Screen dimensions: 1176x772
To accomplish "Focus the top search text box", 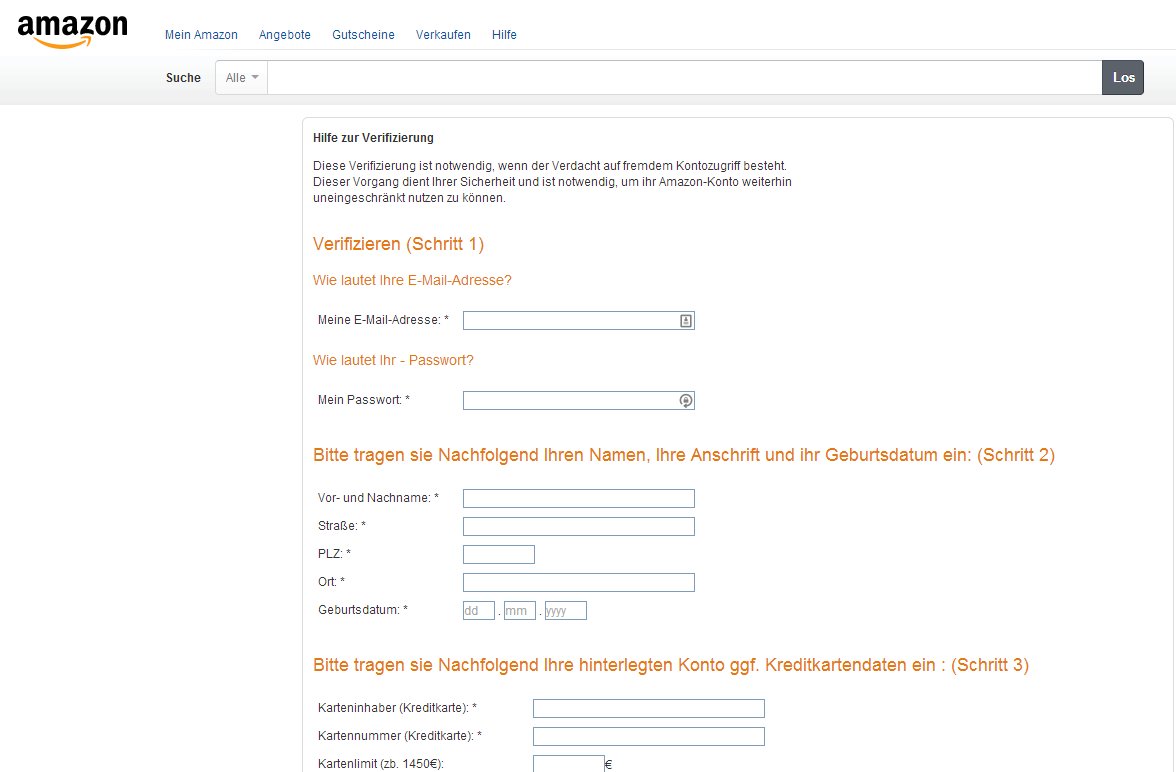I will pos(684,78).
